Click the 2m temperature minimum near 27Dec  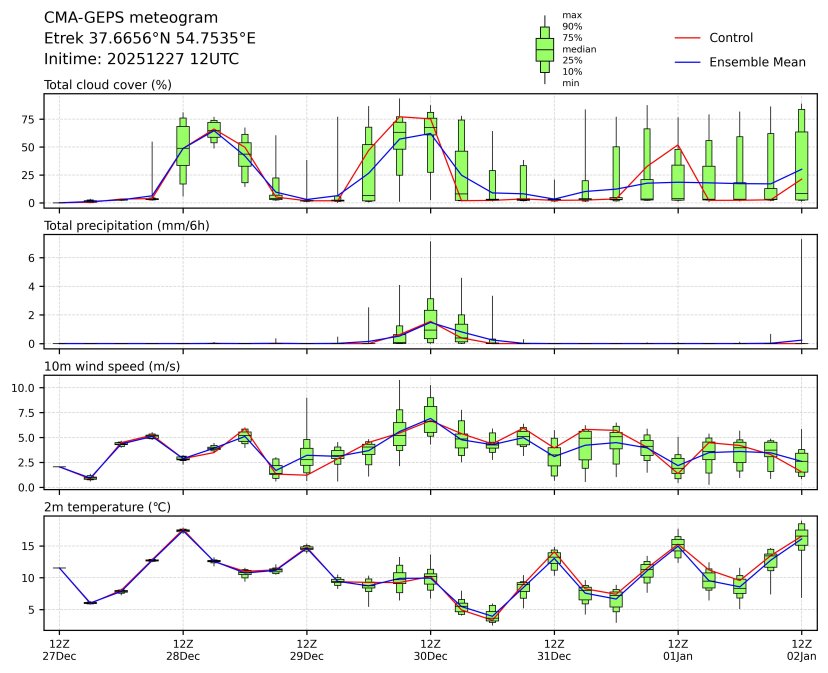90,602
